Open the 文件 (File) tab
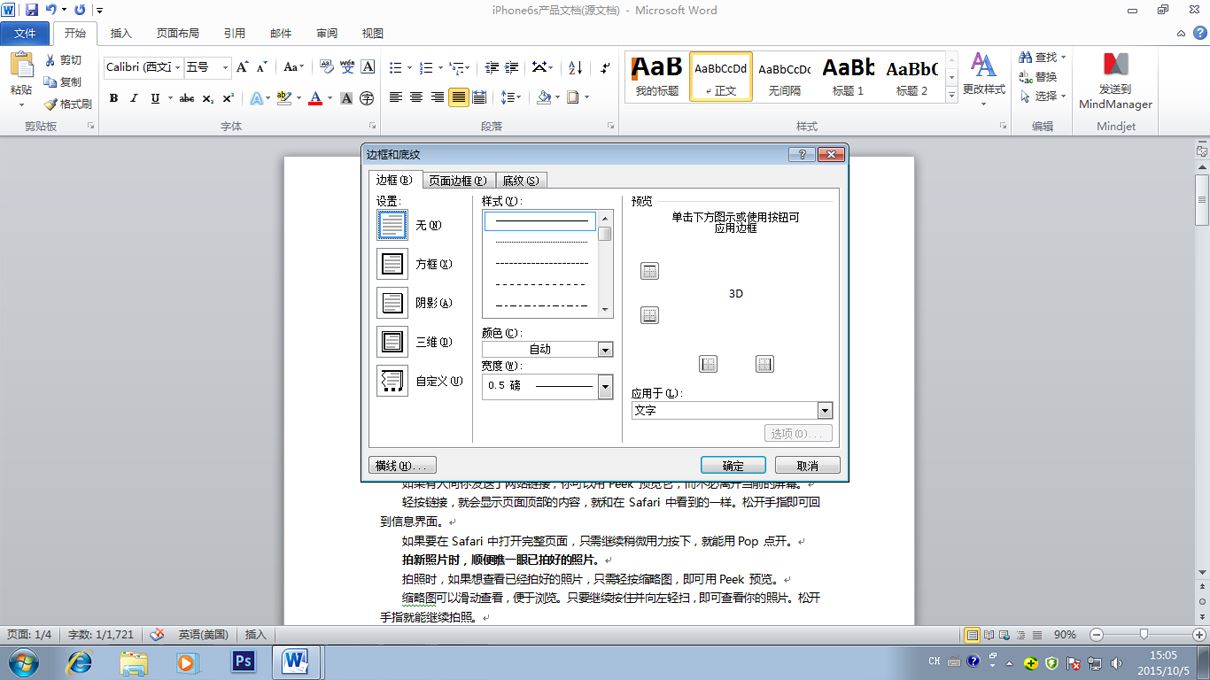 pyautogui.click(x=25, y=33)
